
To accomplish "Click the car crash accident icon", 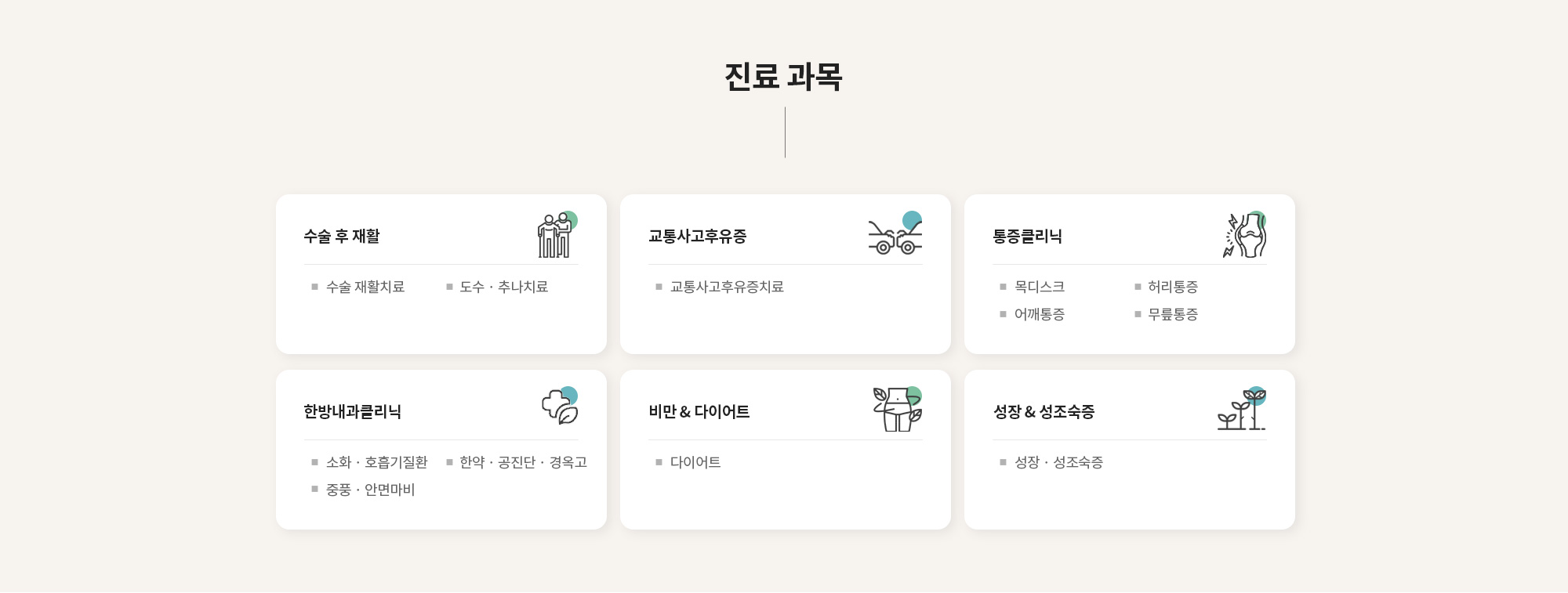I will [895, 235].
